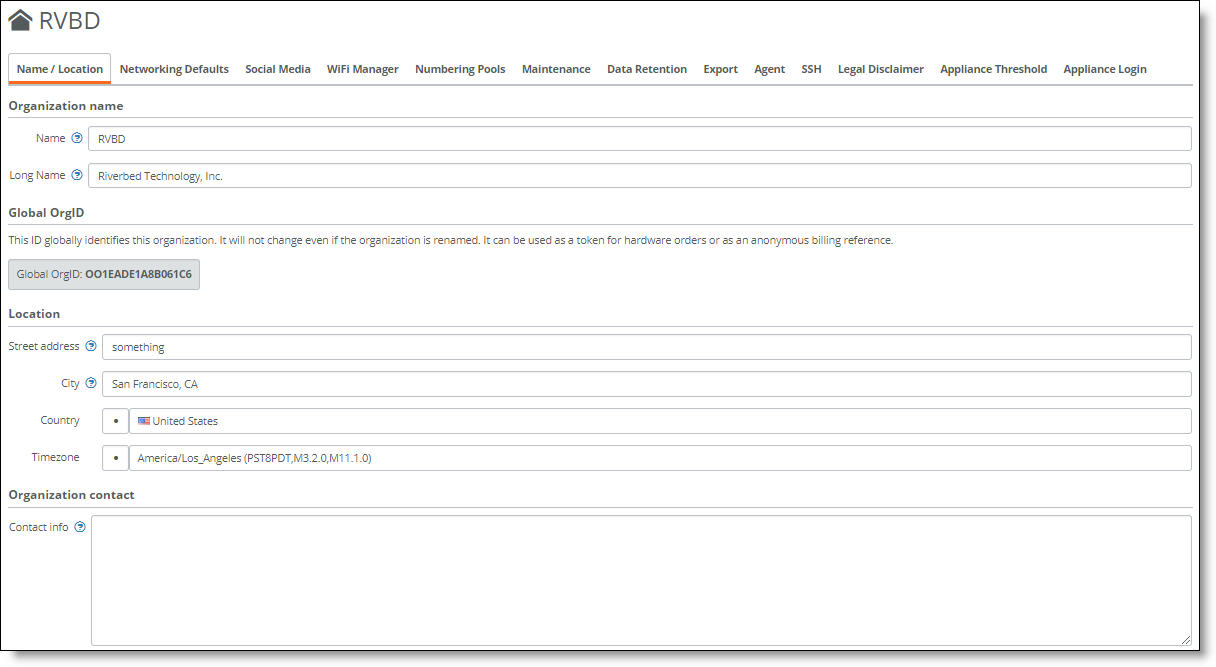Open the Legal Disclaimer tab
The width and height of the screenshot is (1216, 667).
881,69
